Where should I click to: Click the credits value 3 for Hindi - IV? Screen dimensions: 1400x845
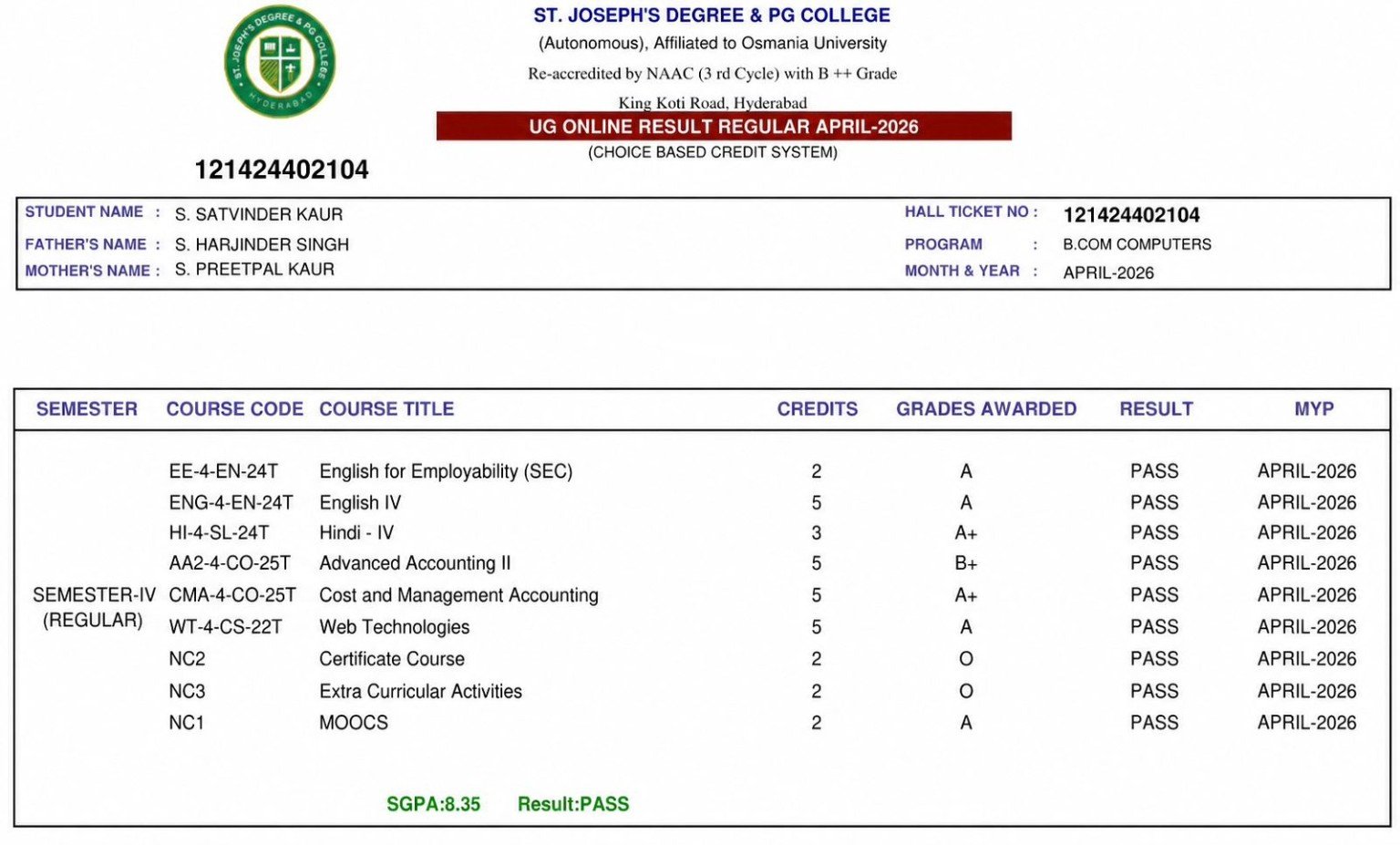(817, 532)
